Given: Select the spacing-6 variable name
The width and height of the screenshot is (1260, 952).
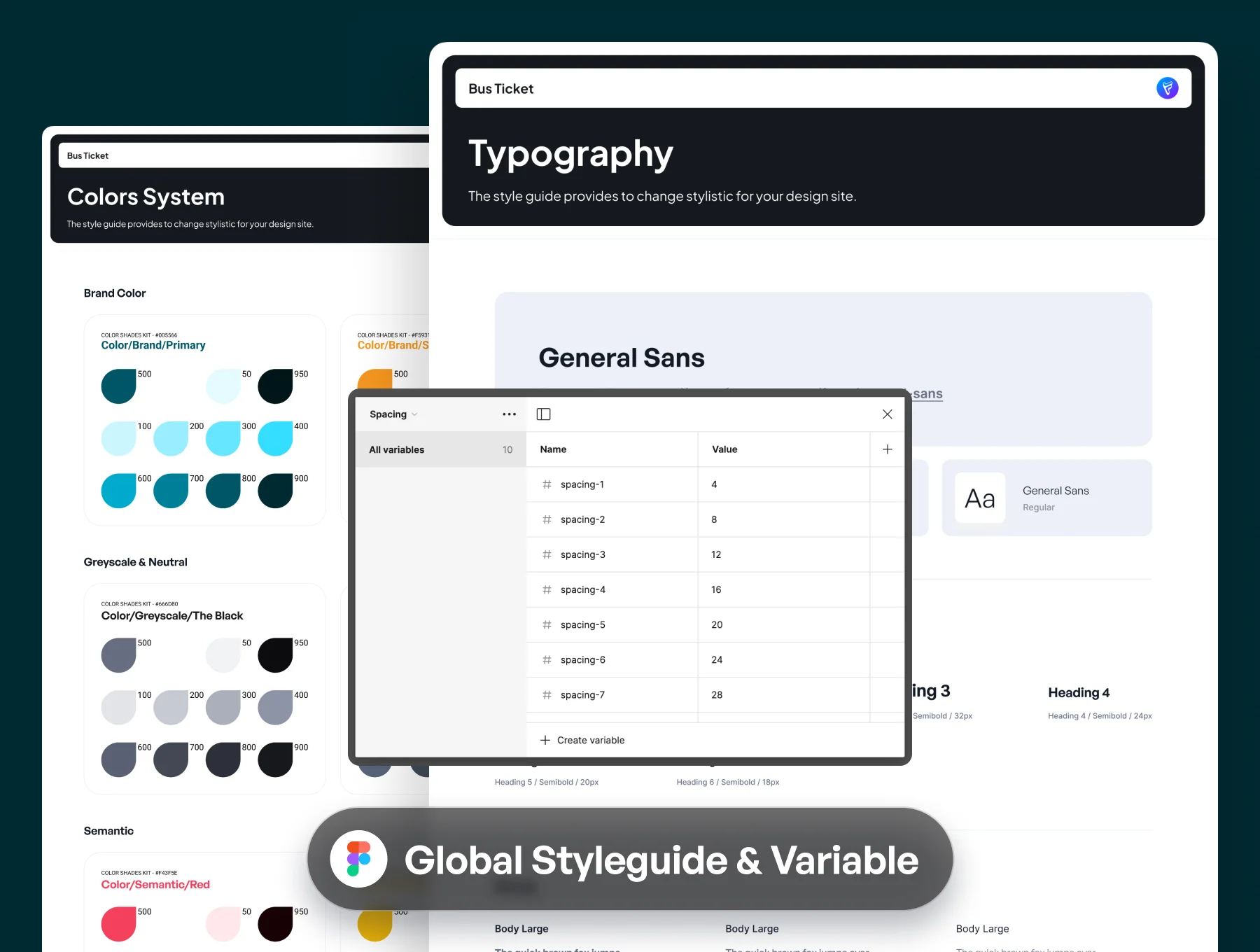Looking at the screenshot, I should 583,659.
